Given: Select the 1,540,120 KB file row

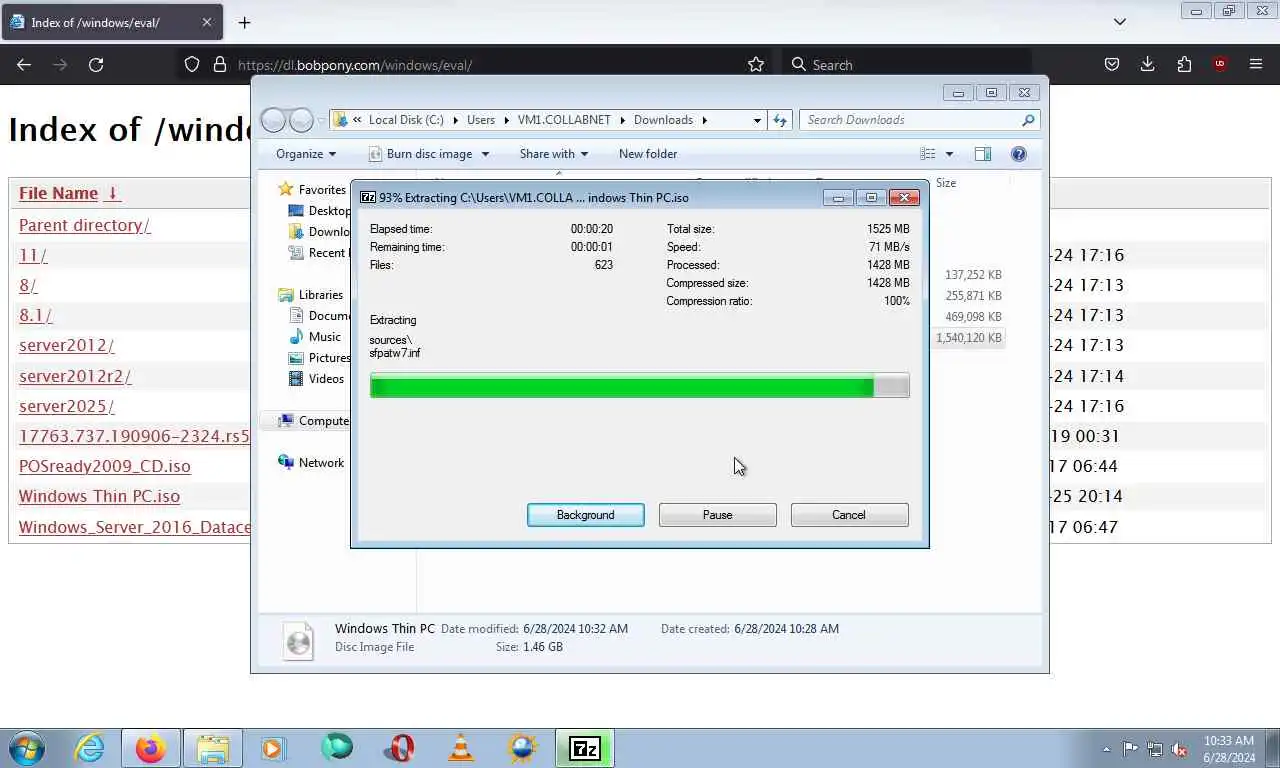Looking at the screenshot, I should click(x=968, y=338).
